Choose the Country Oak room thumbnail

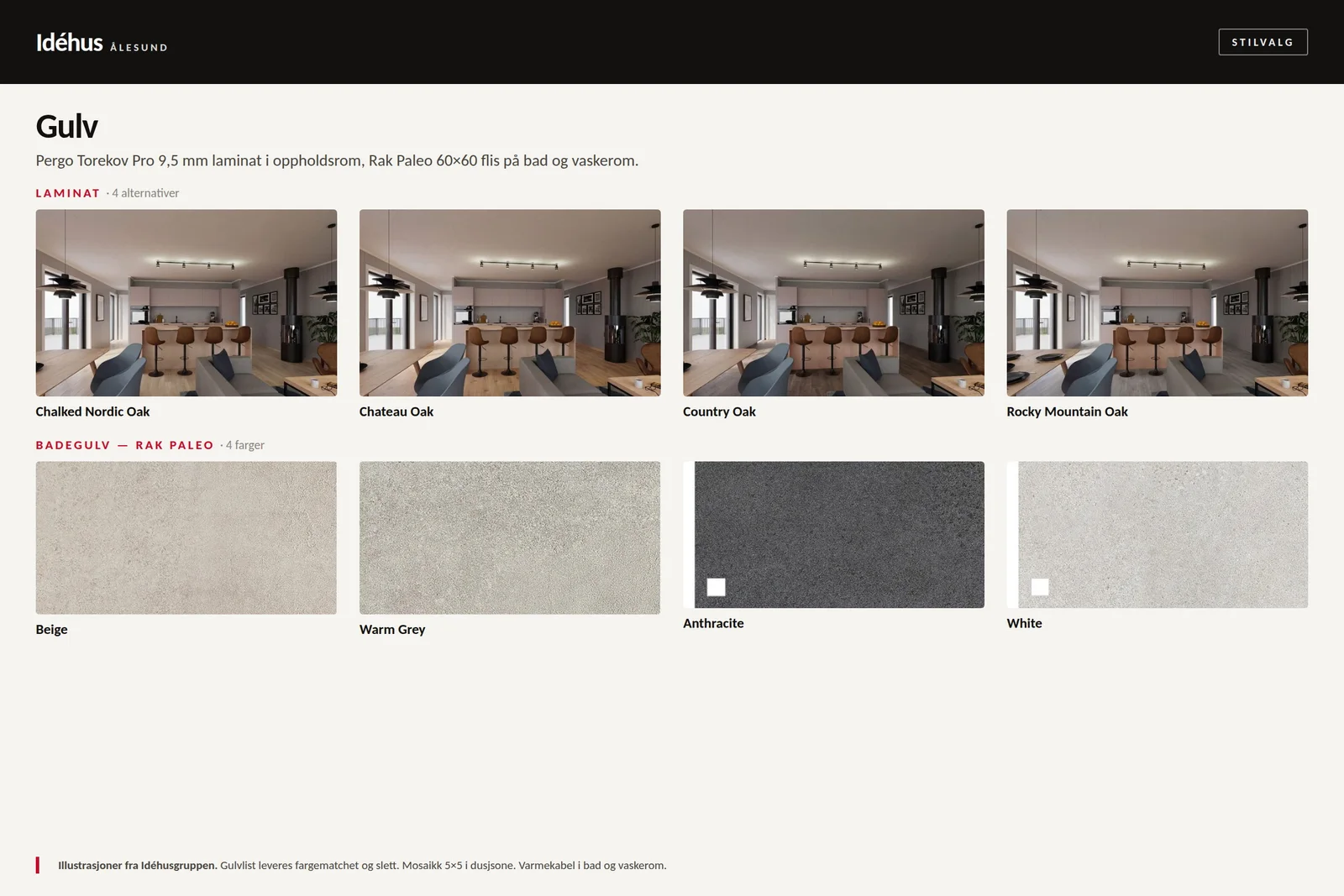(833, 302)
